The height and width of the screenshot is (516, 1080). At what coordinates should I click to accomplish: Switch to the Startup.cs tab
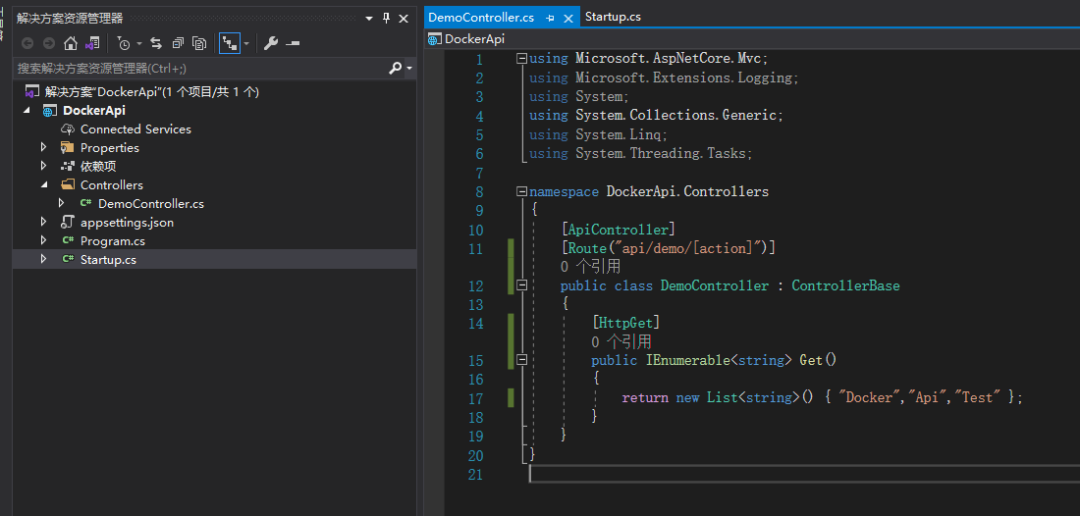[612, 17]
